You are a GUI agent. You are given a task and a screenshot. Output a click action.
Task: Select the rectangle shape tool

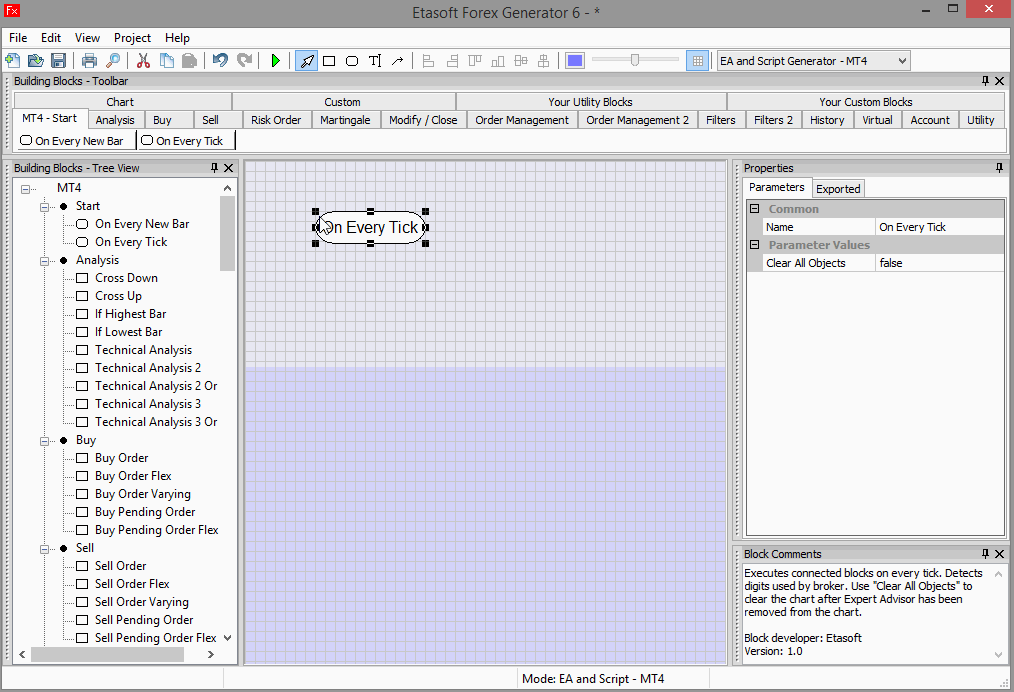[x=329, y=61]
